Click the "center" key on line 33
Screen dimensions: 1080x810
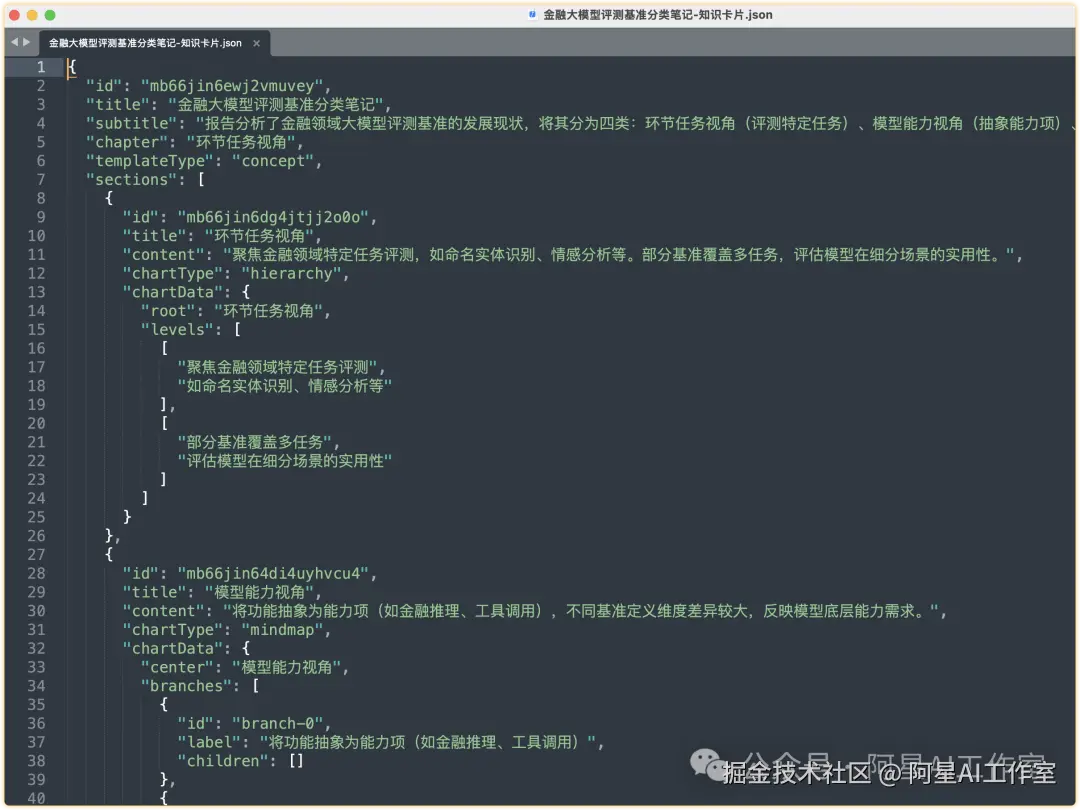click(177, 667)
